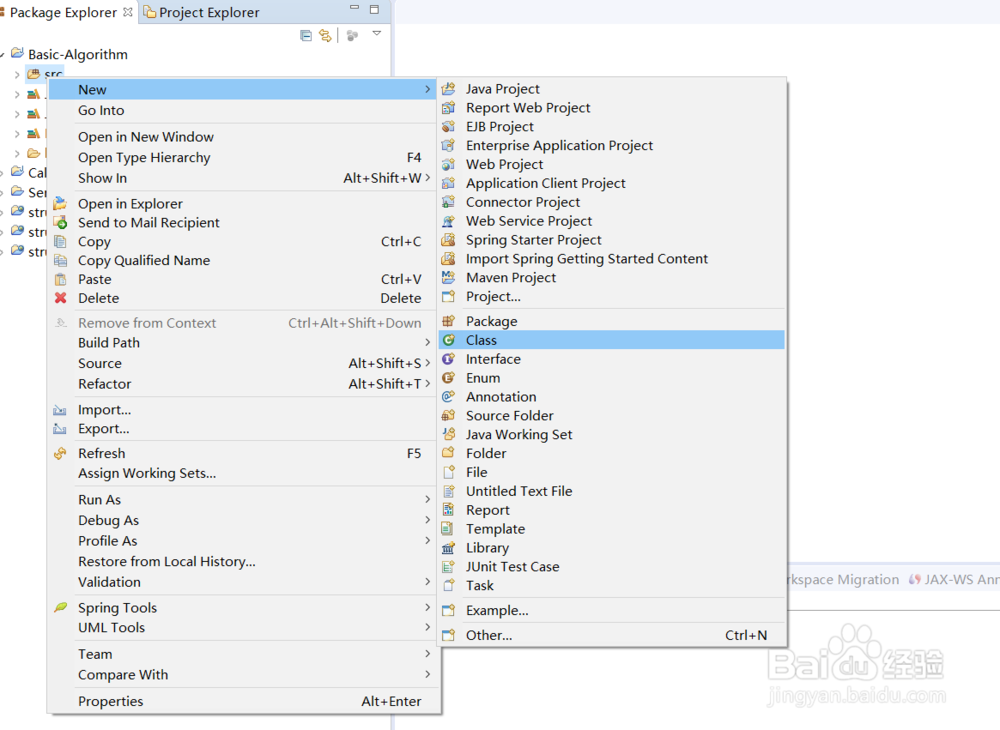
Task: Click the Refresh icon in context menu
Action: pyautogui.click(x=61, y=453)
